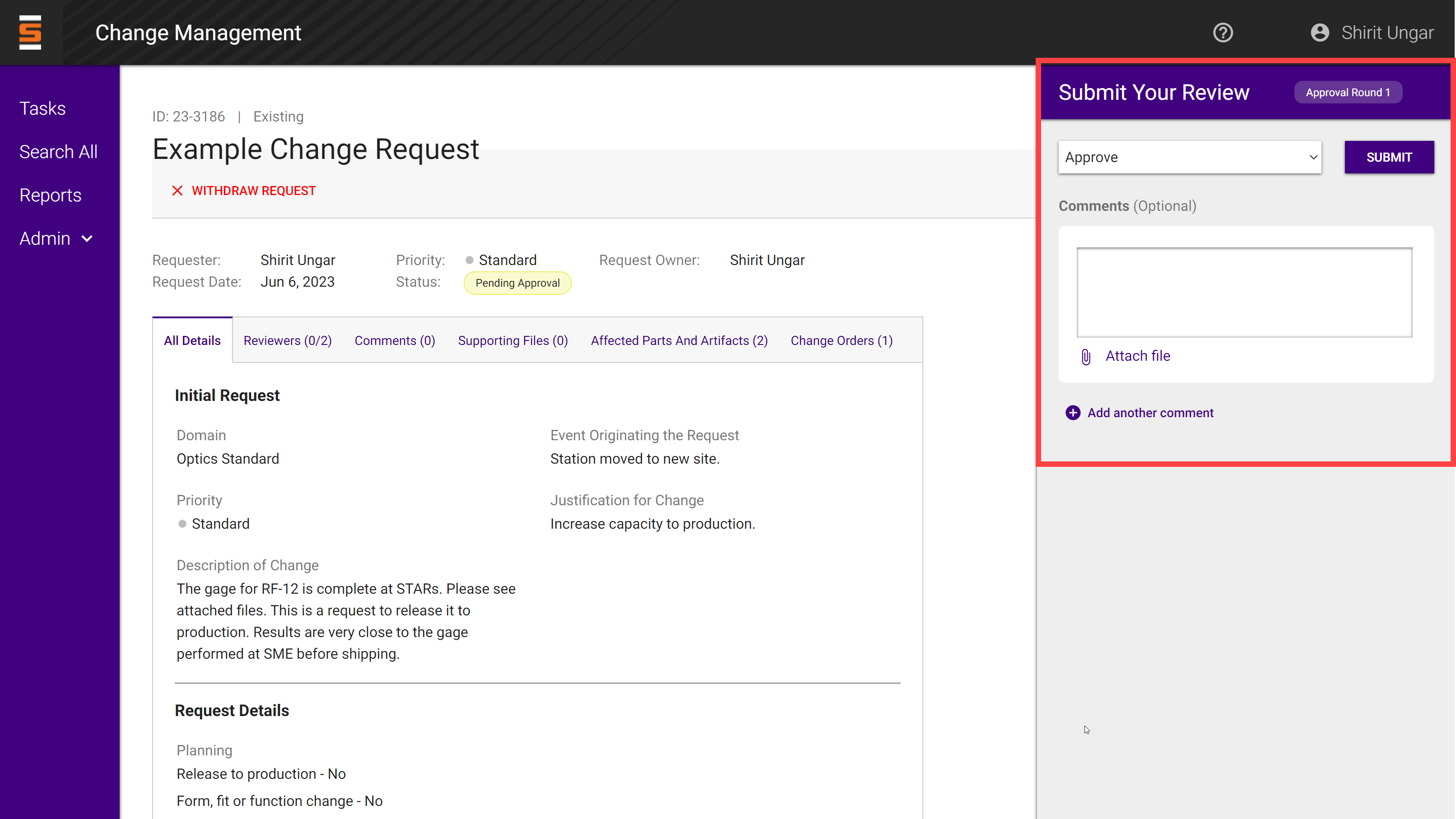Go to Tasks in sidebar

tap(42, 108)
